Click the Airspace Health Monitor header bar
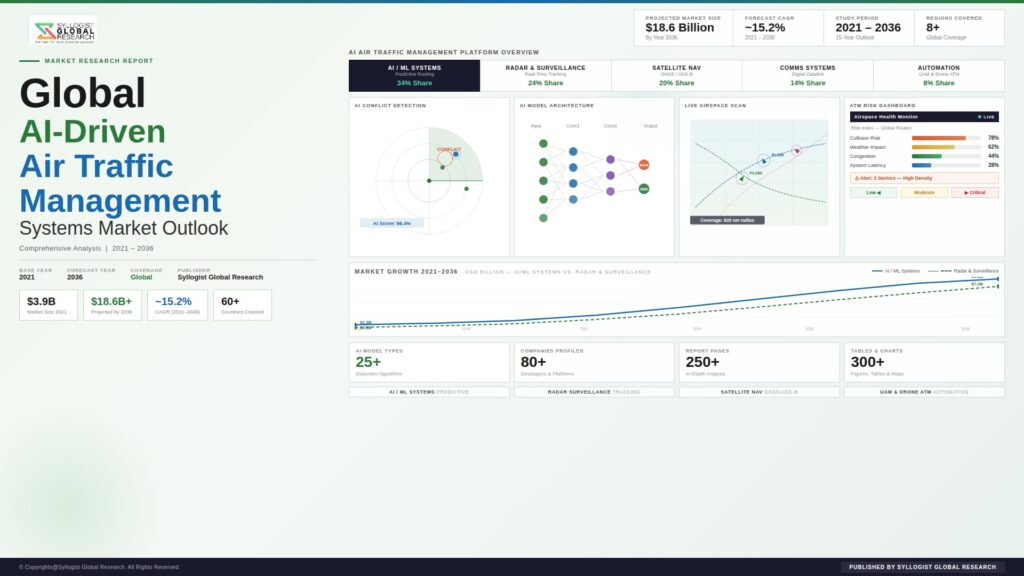1024x576 pixels. click(924, 117)
